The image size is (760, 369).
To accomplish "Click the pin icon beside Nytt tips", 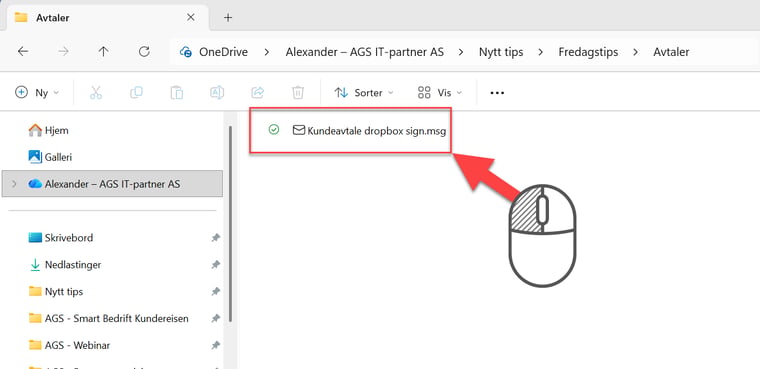I will click(215, 291).
